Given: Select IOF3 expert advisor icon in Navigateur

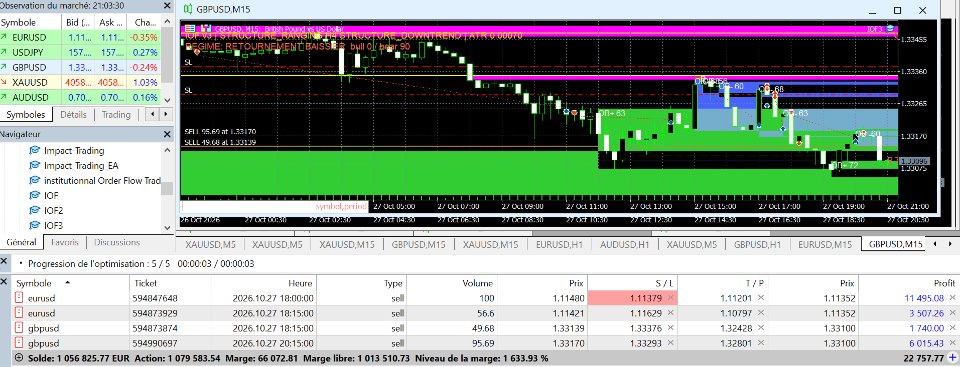Looking at the screenshot, I should [34, 225].
